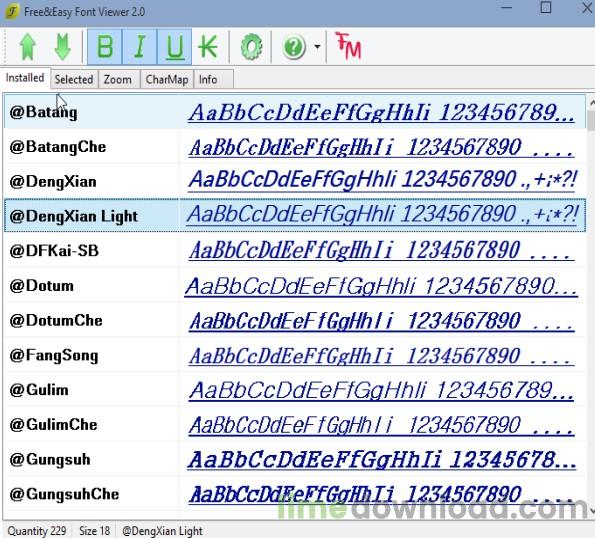Click the @GulimChe sample preview text
The height and width of the screenshot is (538, 595).
coord(381,425)
